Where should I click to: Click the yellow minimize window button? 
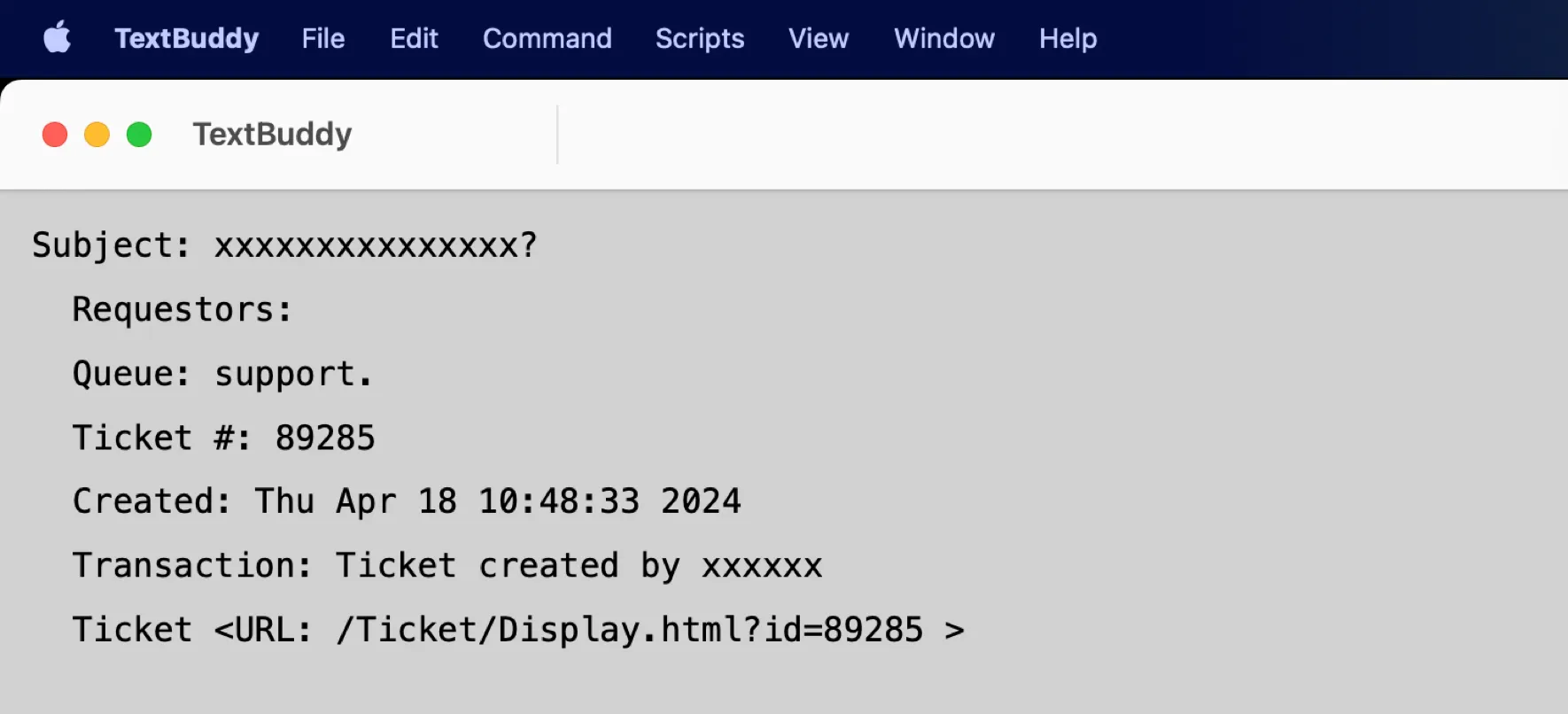(97, 134)
